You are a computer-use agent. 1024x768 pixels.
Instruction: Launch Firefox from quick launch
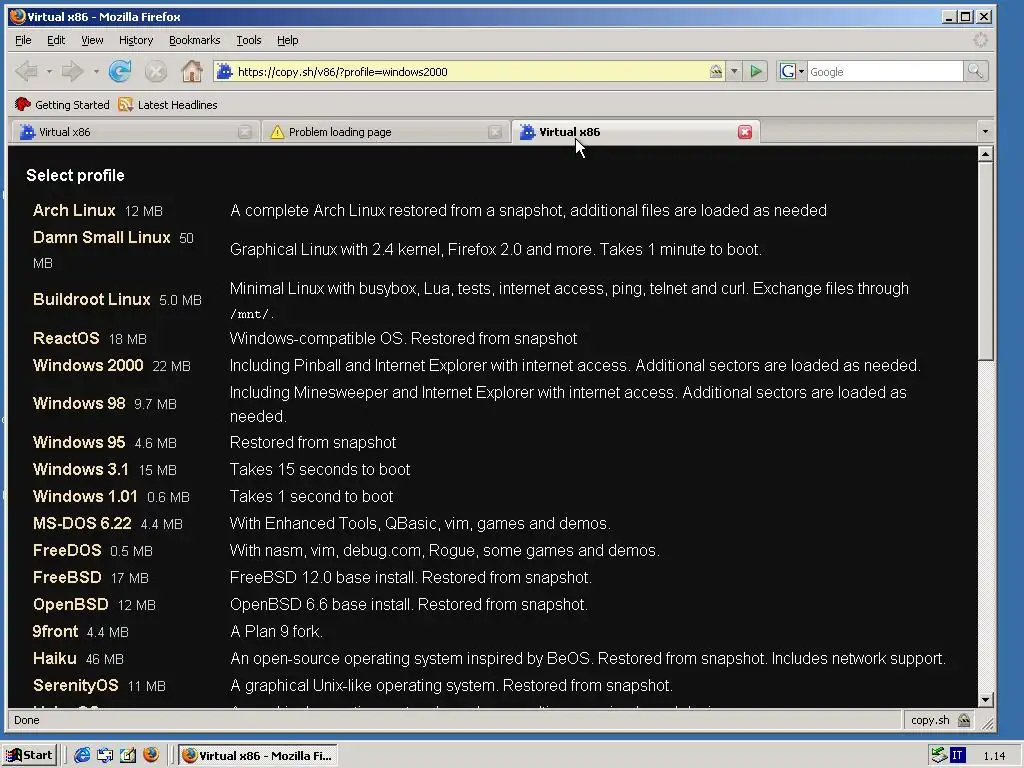(x=151, y=756)
